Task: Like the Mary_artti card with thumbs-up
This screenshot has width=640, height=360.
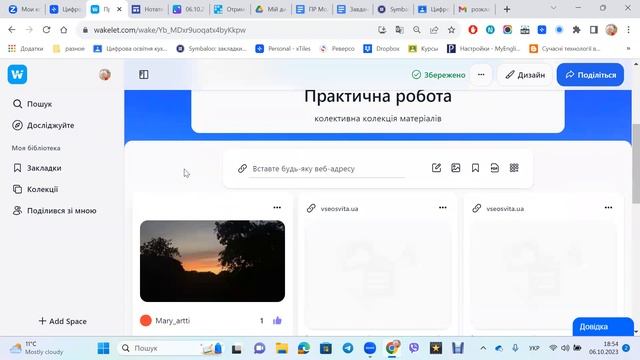Action: pos(277,320)
